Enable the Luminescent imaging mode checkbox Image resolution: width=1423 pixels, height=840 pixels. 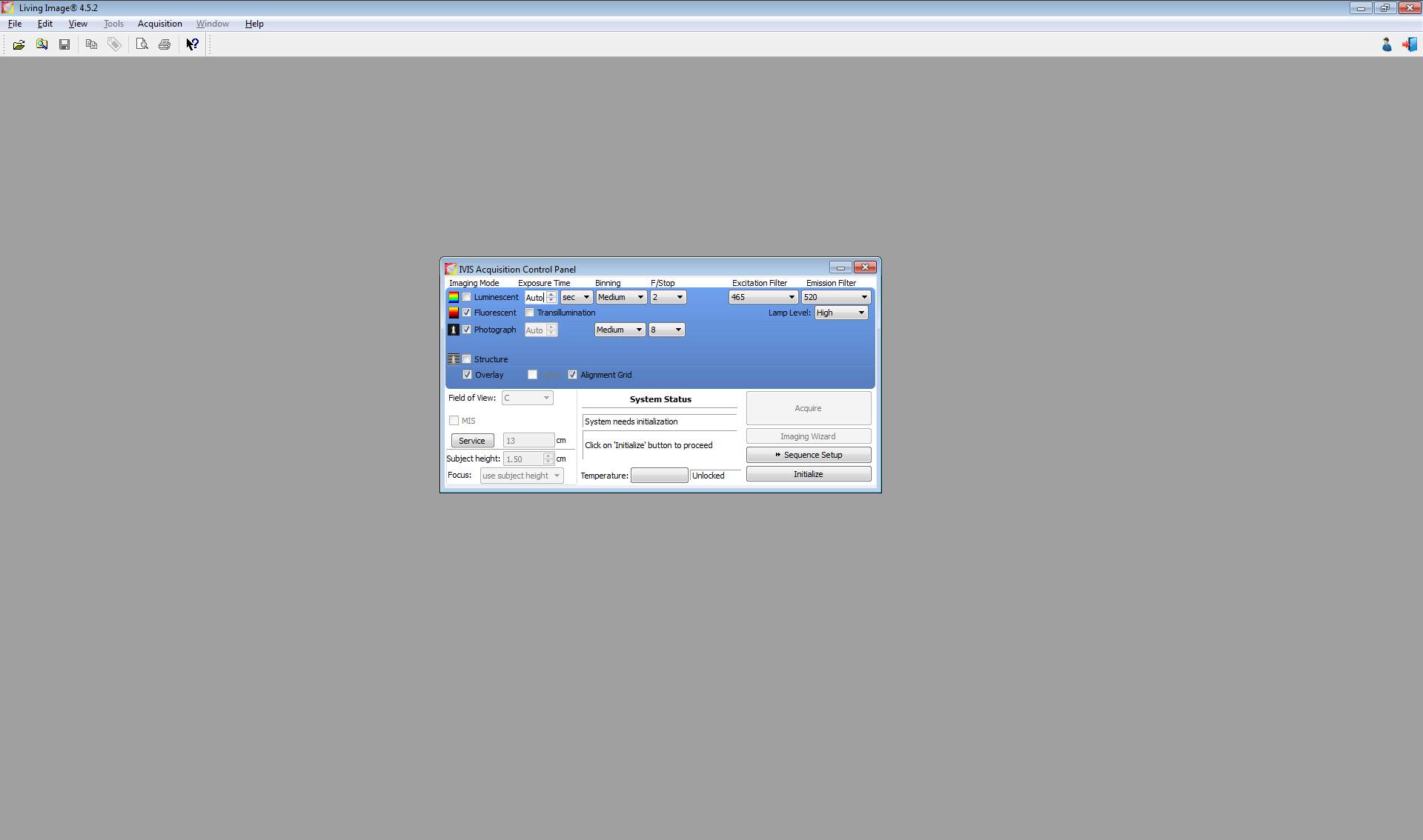[x=467, y=297]
